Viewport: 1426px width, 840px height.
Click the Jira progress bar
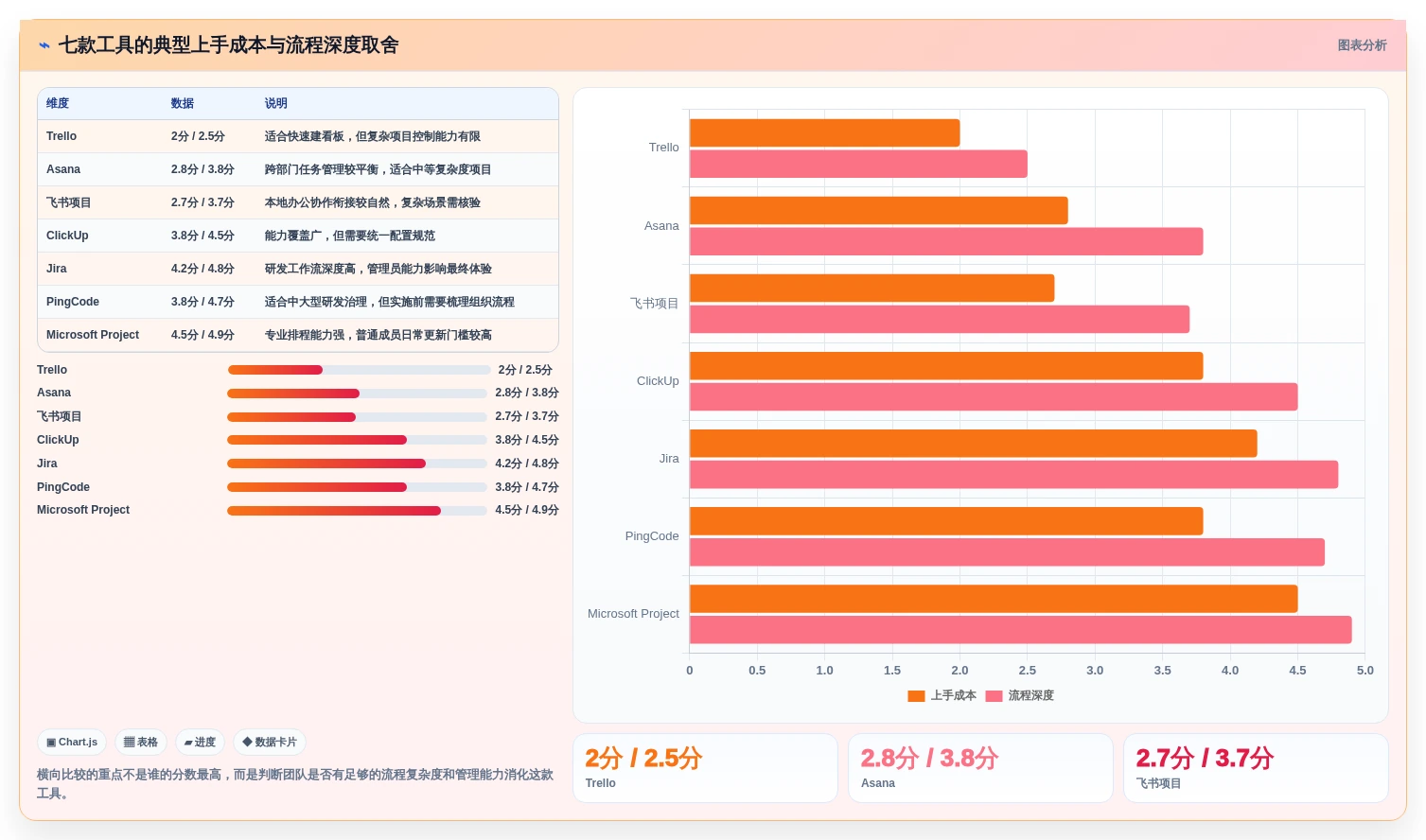click(x=357, y=464)
